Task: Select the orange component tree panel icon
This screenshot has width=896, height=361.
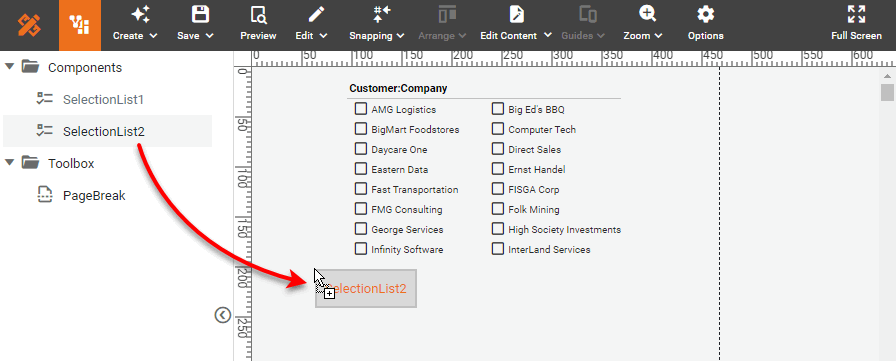Action: point(79,25)
